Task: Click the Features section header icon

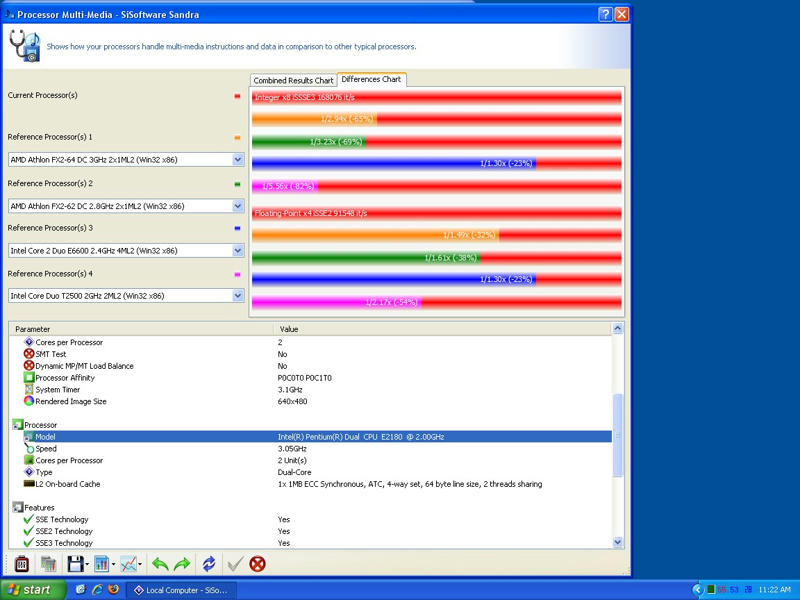Action: tap(18, 507)
